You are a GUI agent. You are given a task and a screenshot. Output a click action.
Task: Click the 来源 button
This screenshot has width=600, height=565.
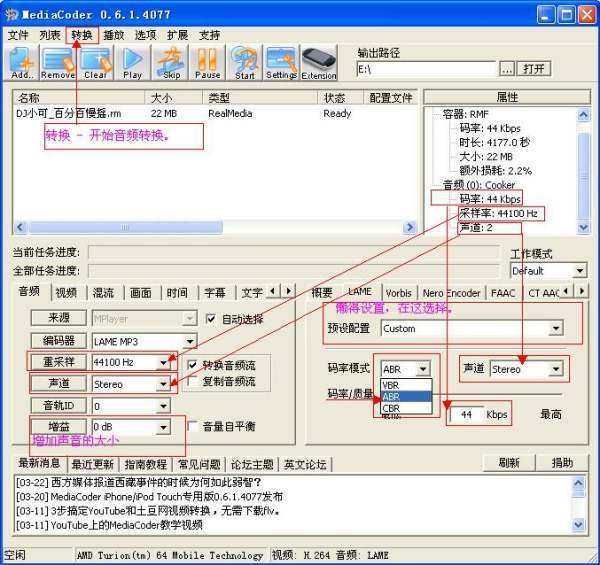click(59, 318)
